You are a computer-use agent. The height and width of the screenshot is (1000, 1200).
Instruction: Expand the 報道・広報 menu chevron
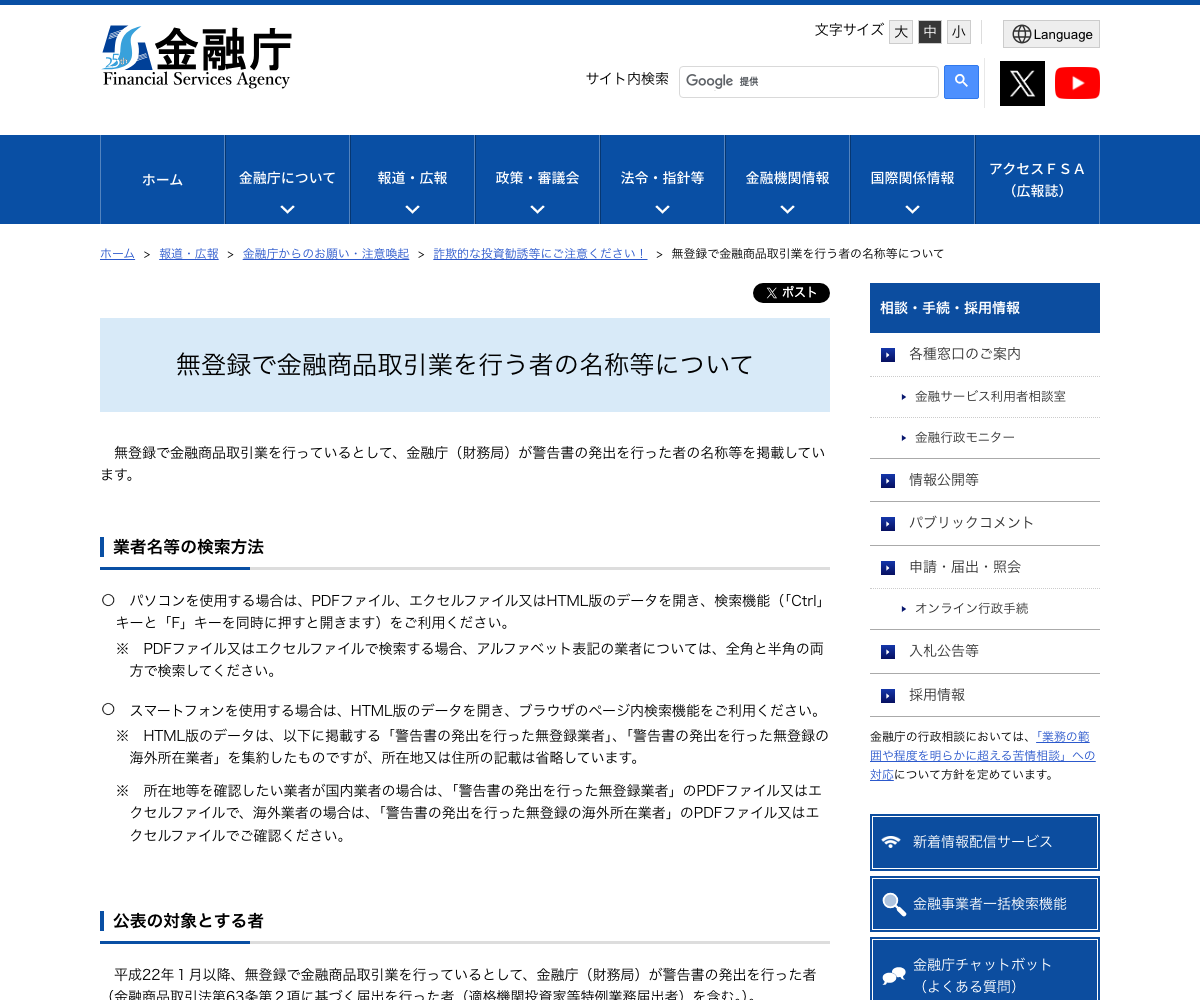[x=412, y=210]
